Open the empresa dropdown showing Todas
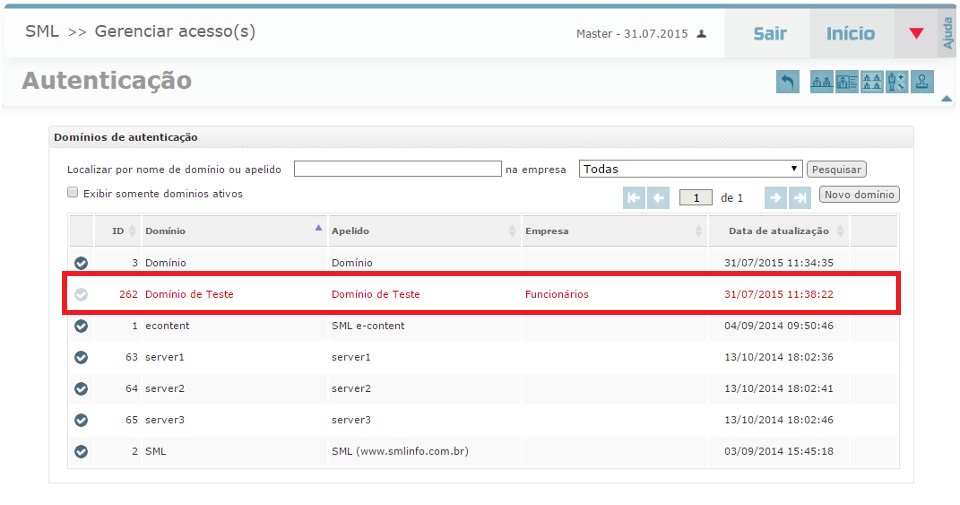960x505 pixels. (691, 169)
